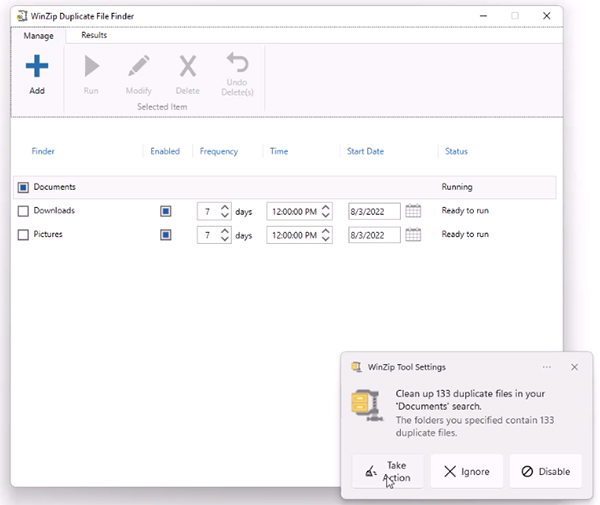The height and width of the screenshot is (505, 600).
Task: Click the Undo Delete(s) arrow icon
Action: tap(237, 64)
